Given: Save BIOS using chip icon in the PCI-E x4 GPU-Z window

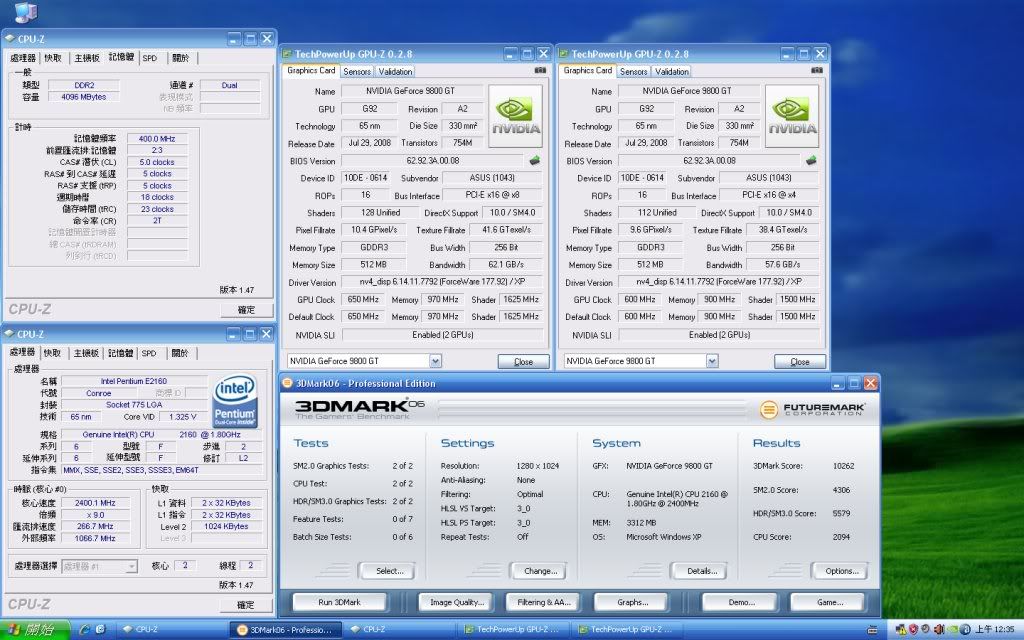Looking at the screenshot, I should (812, 160).
